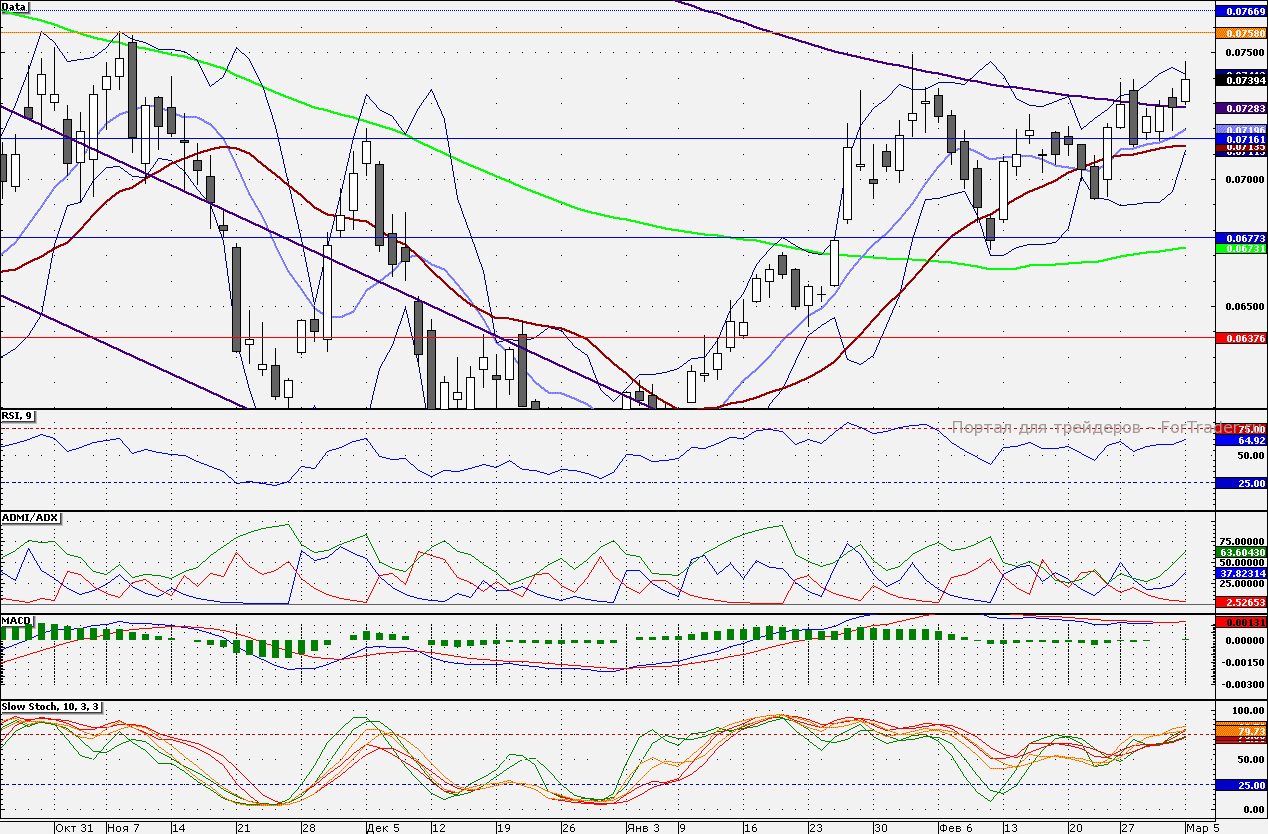Click the Мар 5 date marker
The width and height of the screenshot is (1268, 834).
pos(1202,827)
